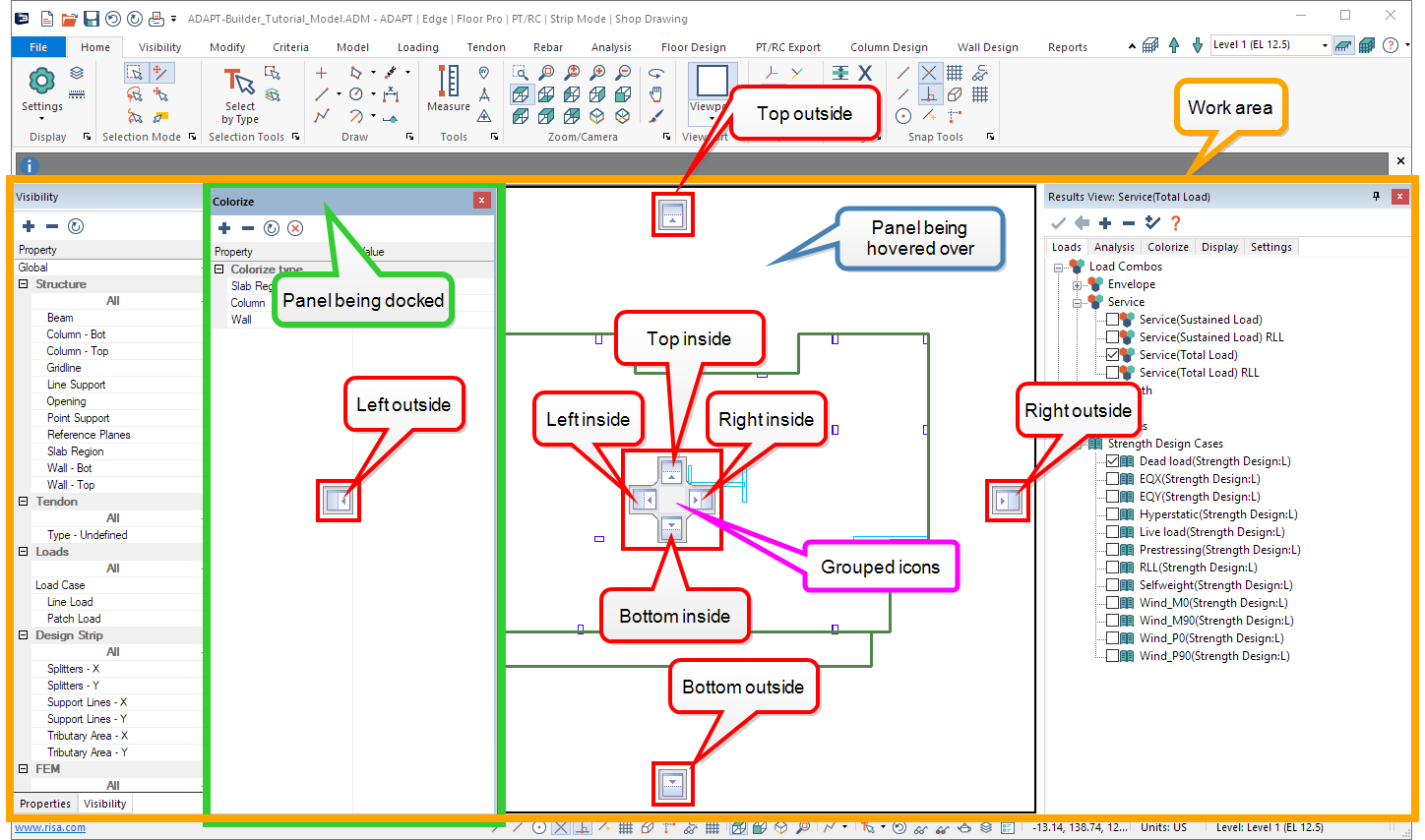1425x840 pixels.
Task: Click the help question mark in Results View
Action: 1175,223
